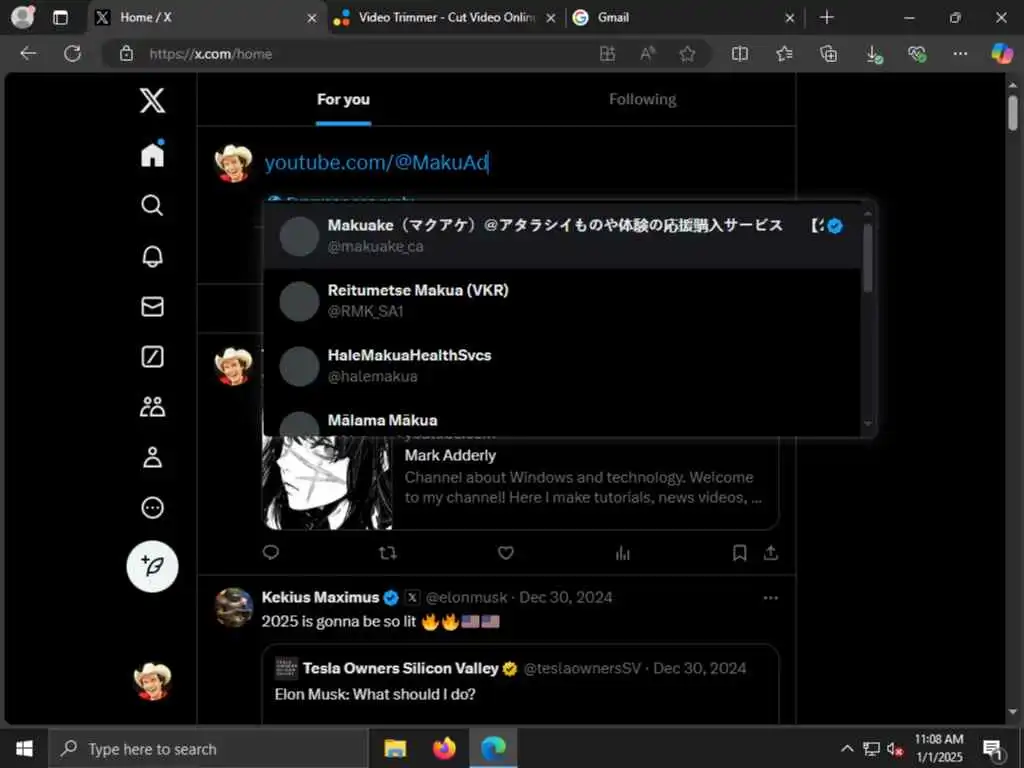Share the Mark Adderly post
This screenshot has width=1024, height=768.
click(x=771, y=553)
